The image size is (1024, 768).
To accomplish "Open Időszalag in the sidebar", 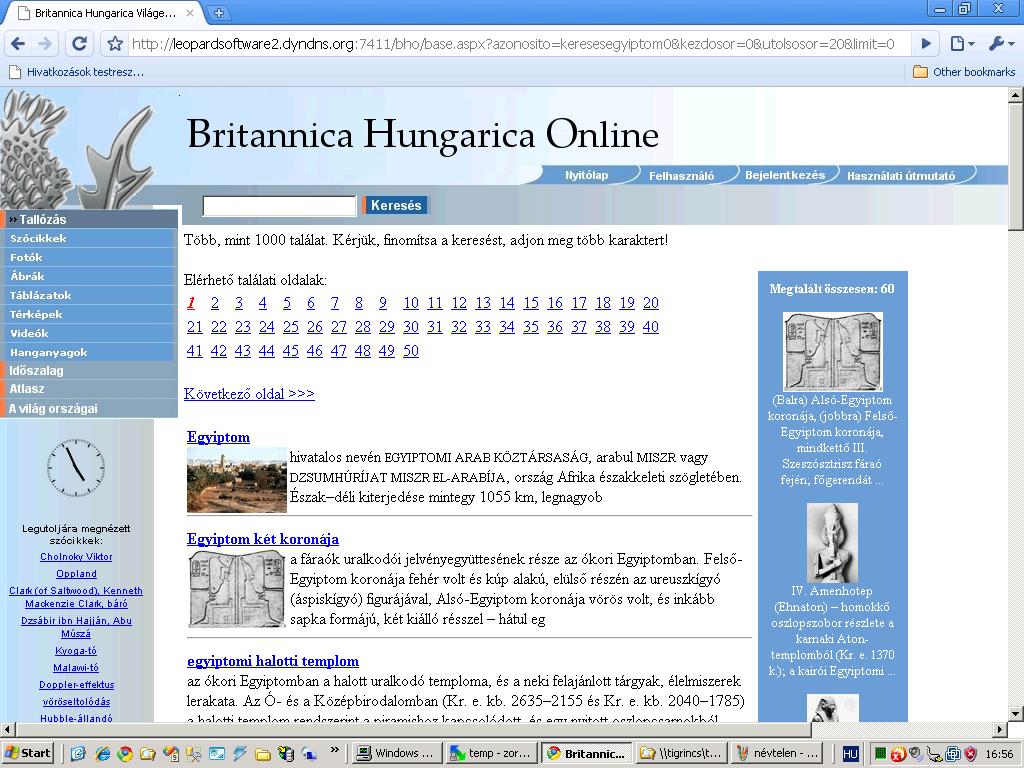I will pos(89,370).
